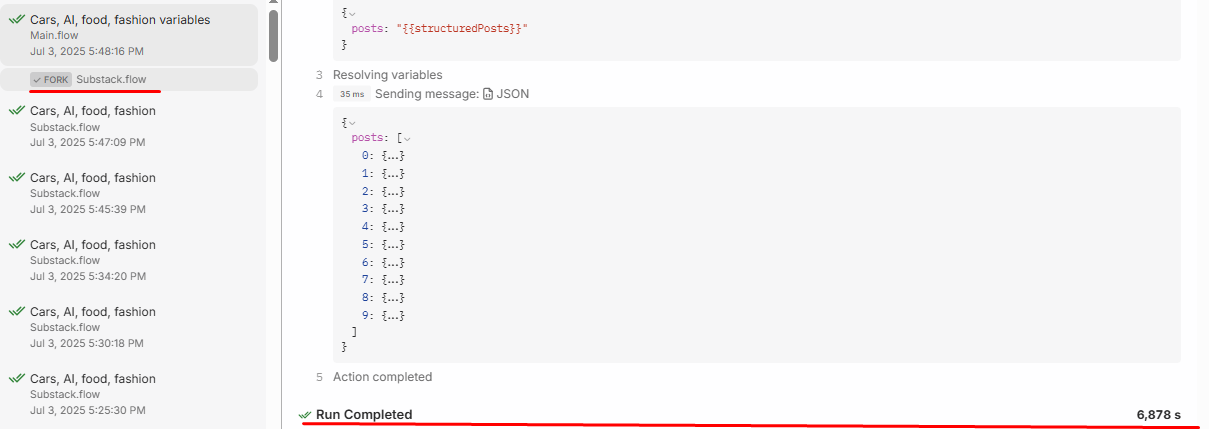Collapse the top JSON object containing structuredPosts
Image resolution: width=1209 pixels, height=429 pixels.
351,12
